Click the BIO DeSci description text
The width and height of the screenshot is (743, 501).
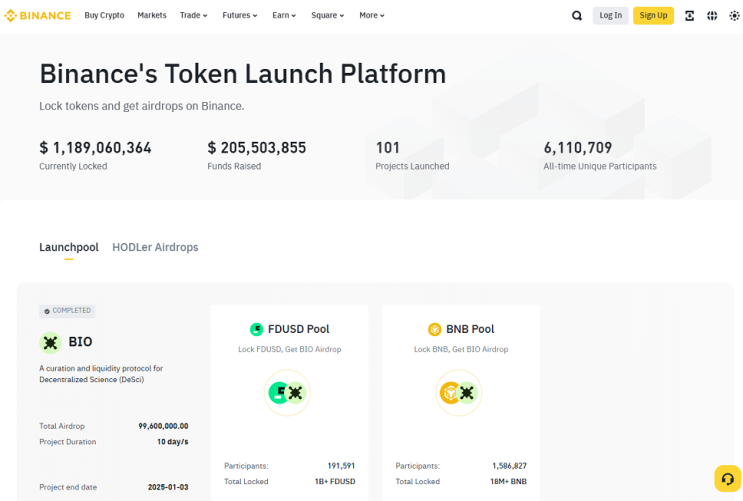click(101, 374)
